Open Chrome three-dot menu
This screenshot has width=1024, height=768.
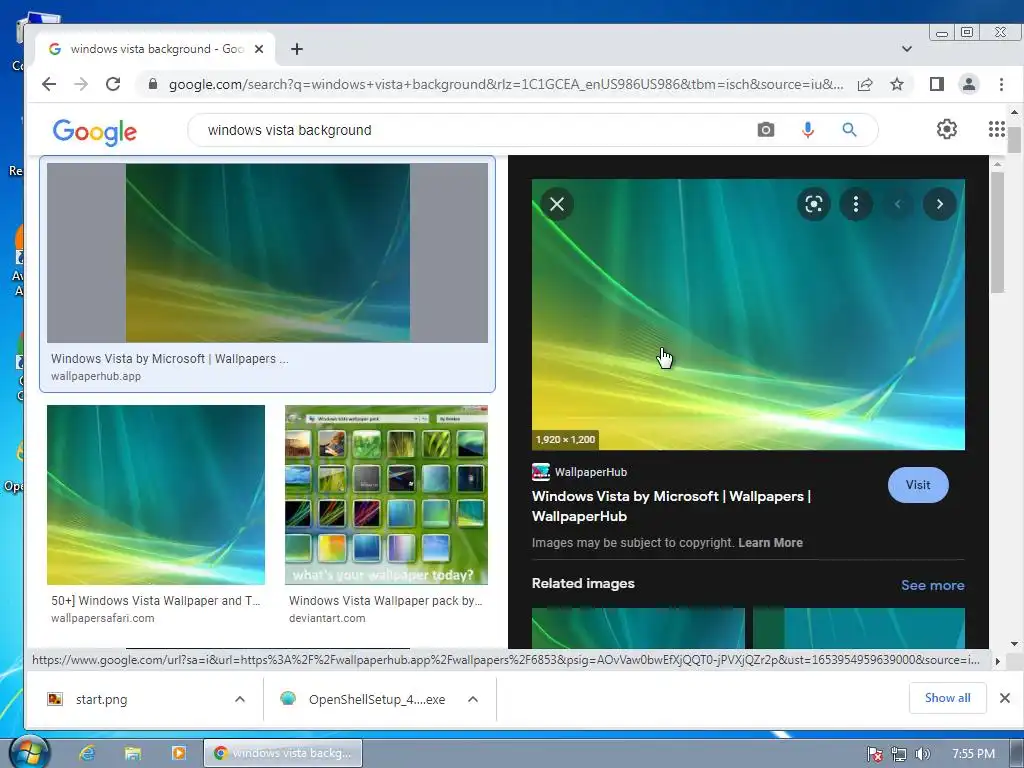(1001, 84)
